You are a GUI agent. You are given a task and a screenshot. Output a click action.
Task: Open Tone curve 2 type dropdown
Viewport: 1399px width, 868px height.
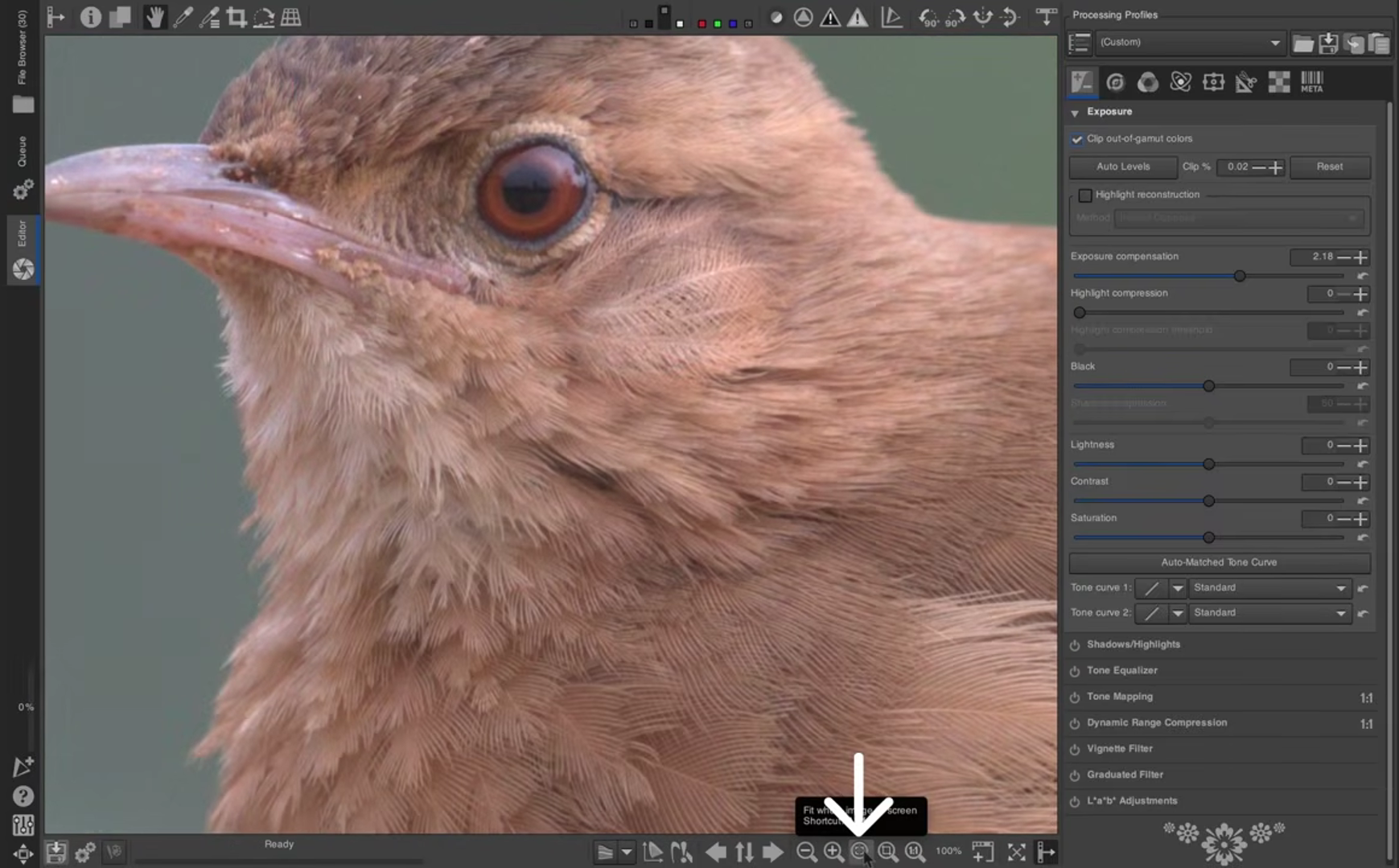1177,613
